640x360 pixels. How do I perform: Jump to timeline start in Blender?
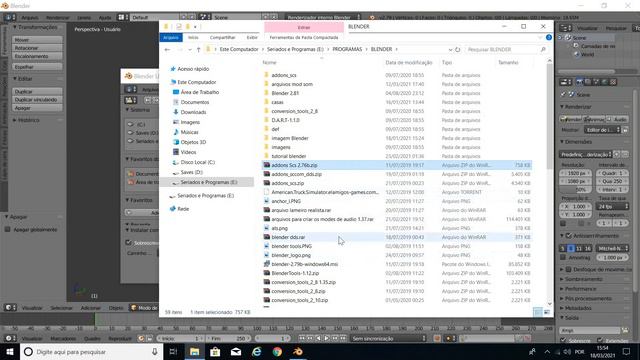coord(302,338)
